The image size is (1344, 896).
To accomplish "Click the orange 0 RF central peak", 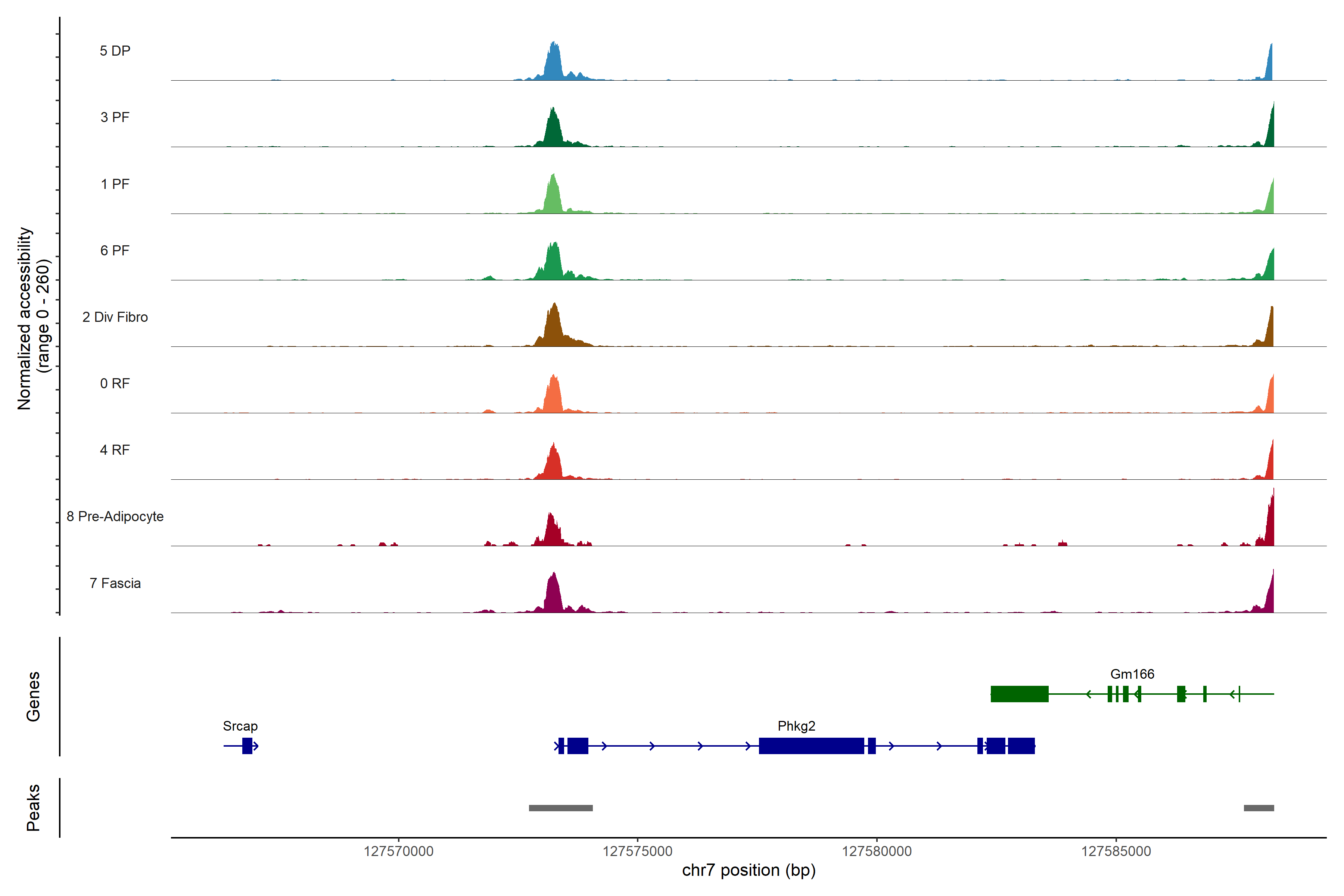I will [x=553, y=397].
